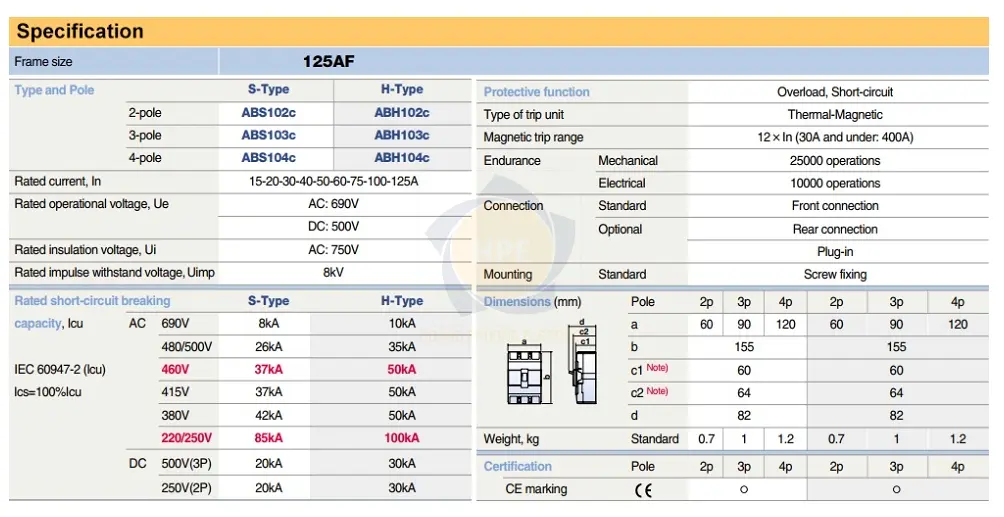
Task: Click the Frame size label
Action: click(x=44, y=62)
